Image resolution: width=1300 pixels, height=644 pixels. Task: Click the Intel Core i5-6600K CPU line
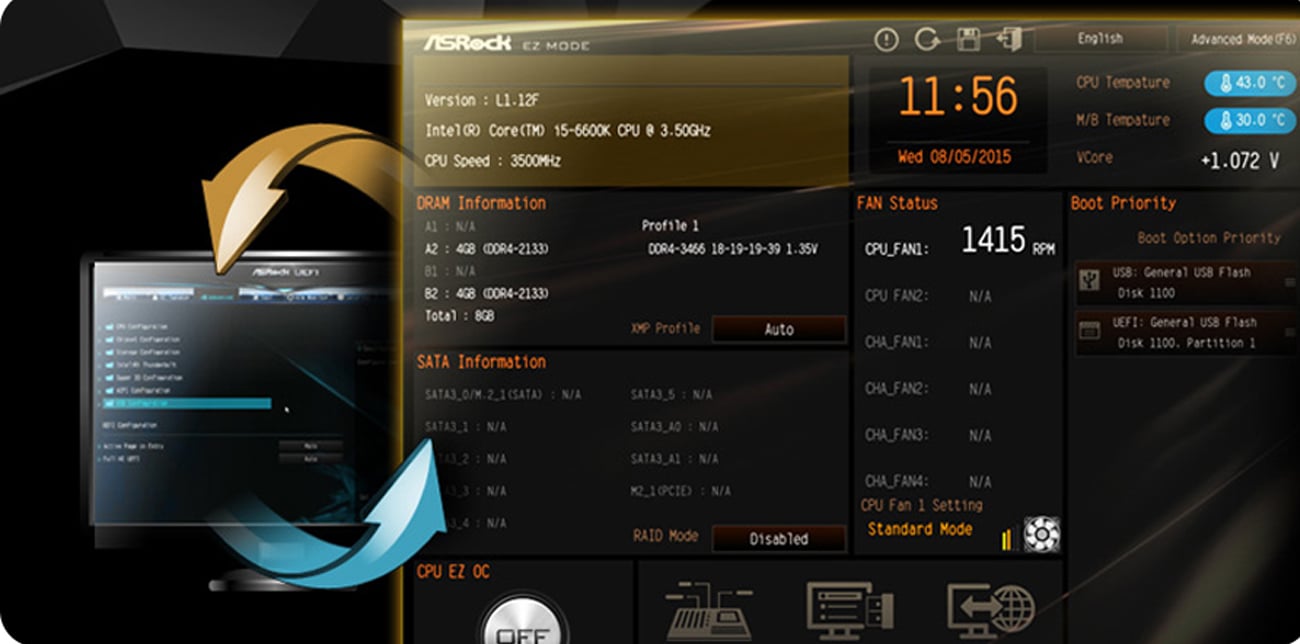click(568, 131)
